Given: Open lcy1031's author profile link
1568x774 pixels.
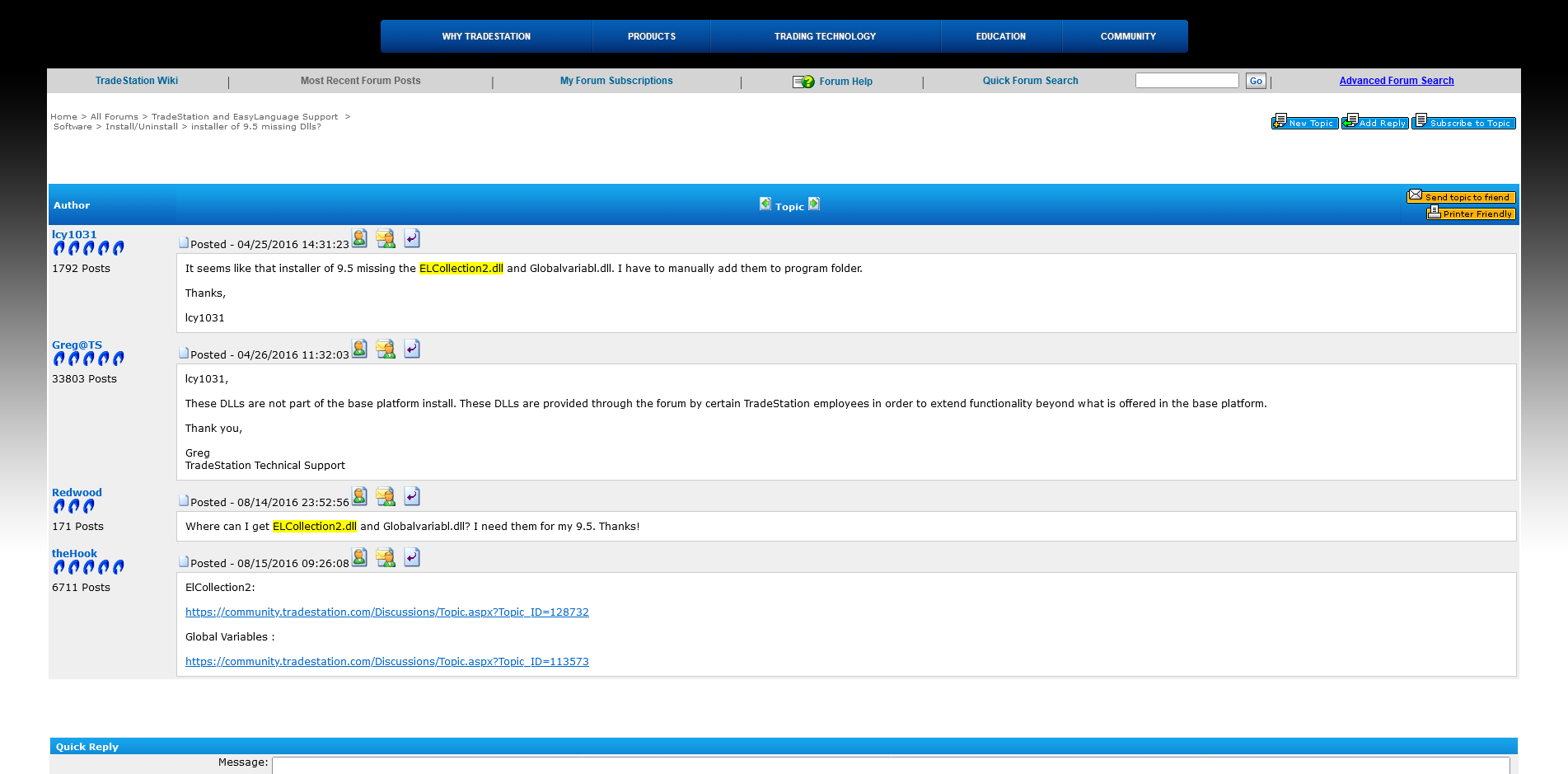Looking at the screenshot, I should point(74,235).
